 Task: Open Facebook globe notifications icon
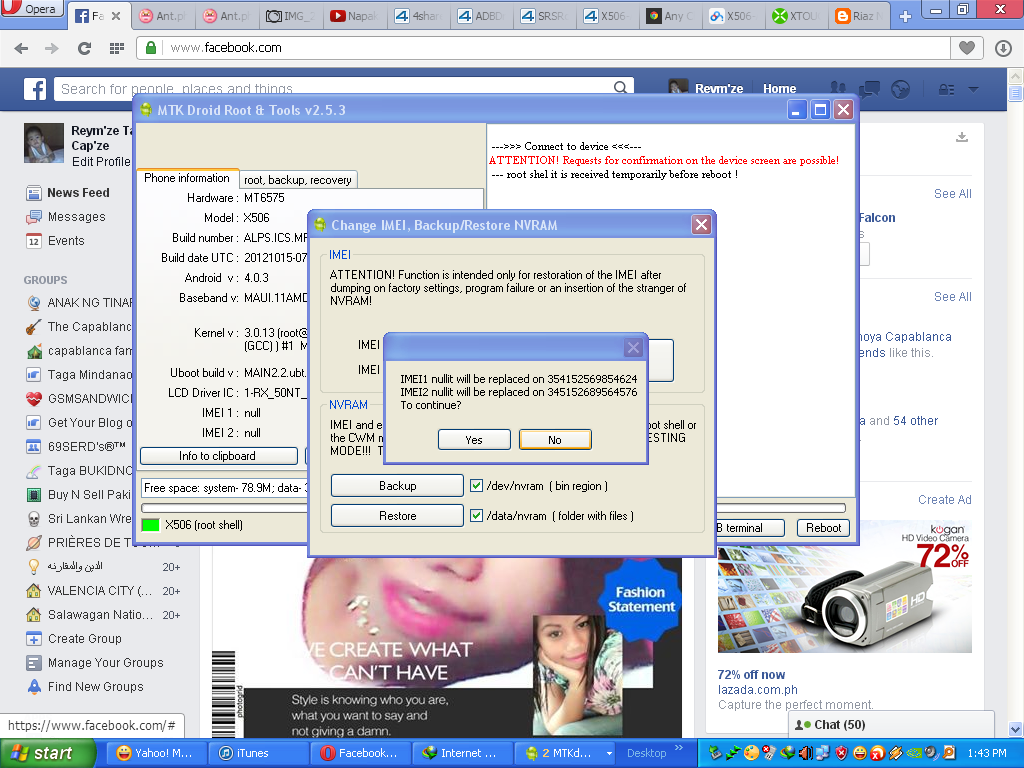(x=900, y=89)
